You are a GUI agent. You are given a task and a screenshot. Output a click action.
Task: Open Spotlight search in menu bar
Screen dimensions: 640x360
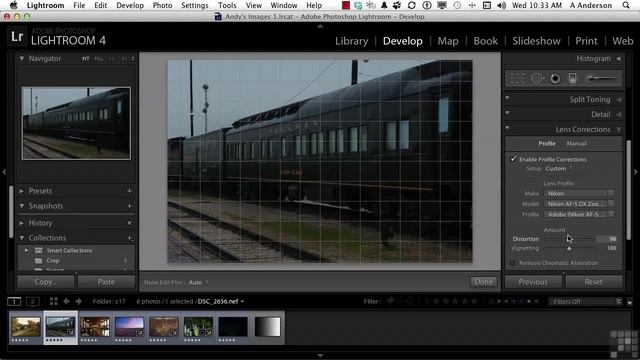[x=626, y=5]
